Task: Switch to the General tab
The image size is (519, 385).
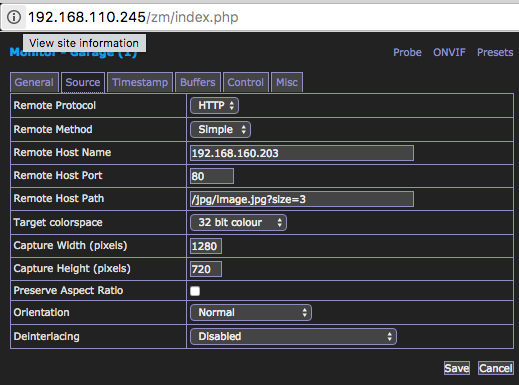Action: coord(34,82)
